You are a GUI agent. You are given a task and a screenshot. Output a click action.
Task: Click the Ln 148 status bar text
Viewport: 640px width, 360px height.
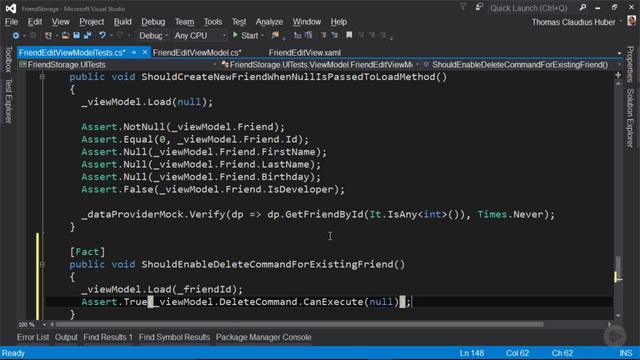click(472, 353)
